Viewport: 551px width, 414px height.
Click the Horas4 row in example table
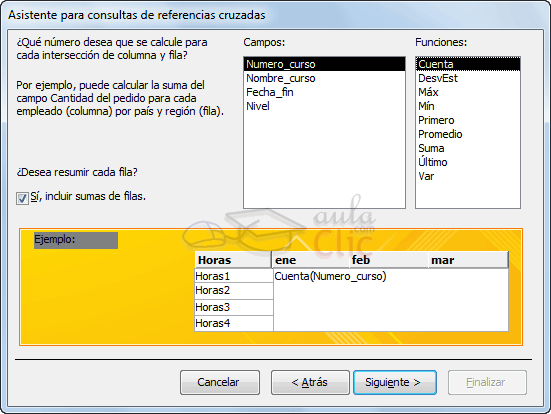[x=234, y=323]
